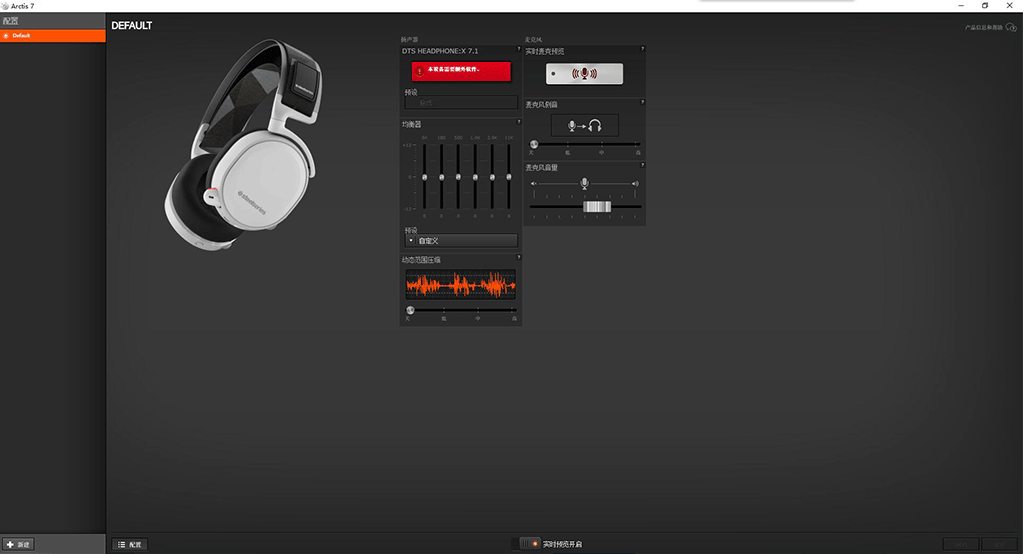
Task: Open help icon for 实时麦克预览 section
Action: coord(643,48)
